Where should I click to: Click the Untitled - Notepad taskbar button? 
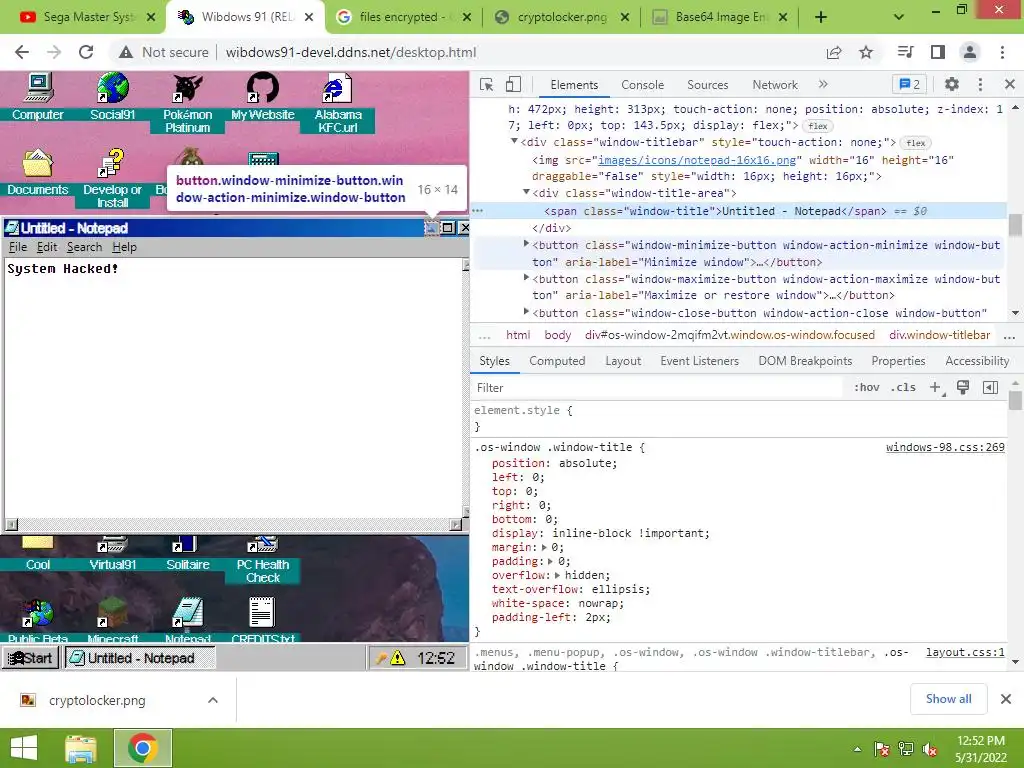(140, 658)
